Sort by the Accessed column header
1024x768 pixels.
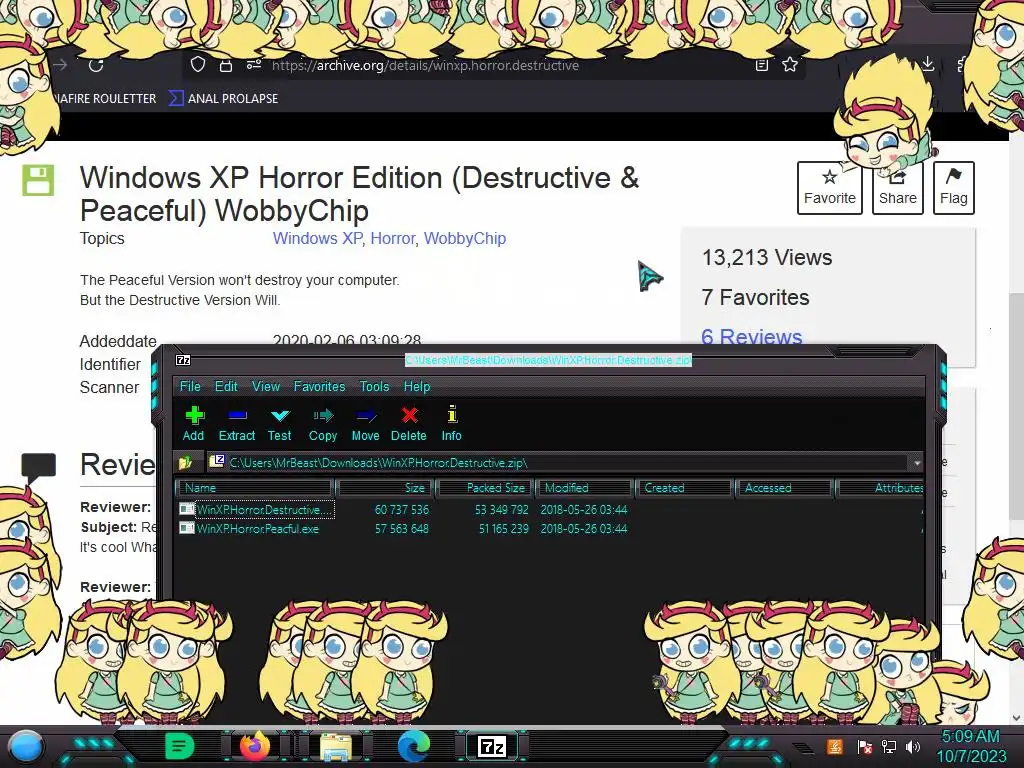(784, 488)
